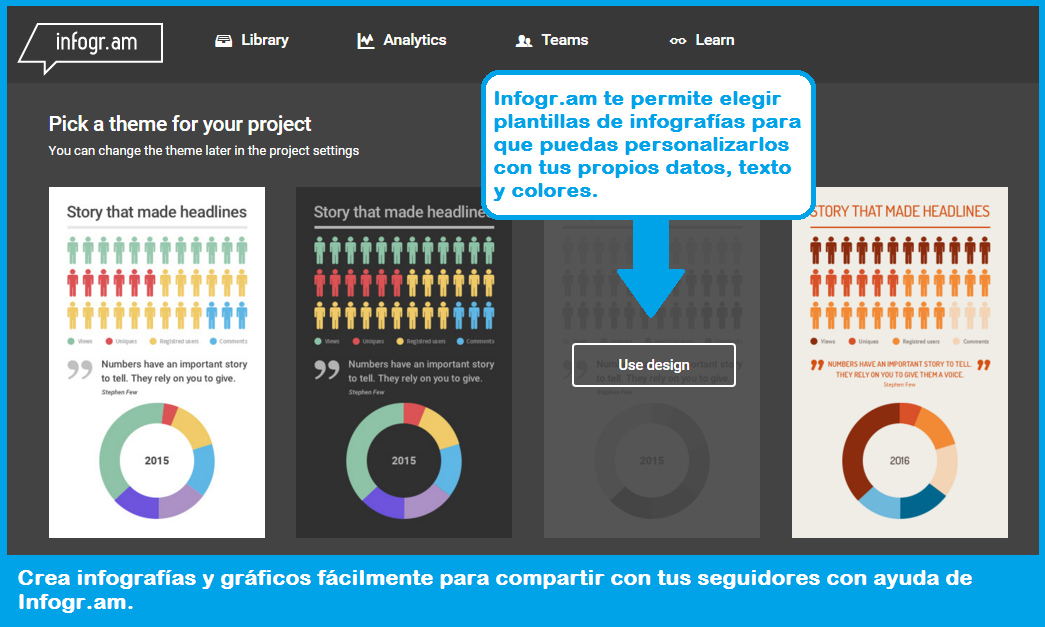Click the Library tray icon
The image size is (1045, 627).
coord(224,41)
